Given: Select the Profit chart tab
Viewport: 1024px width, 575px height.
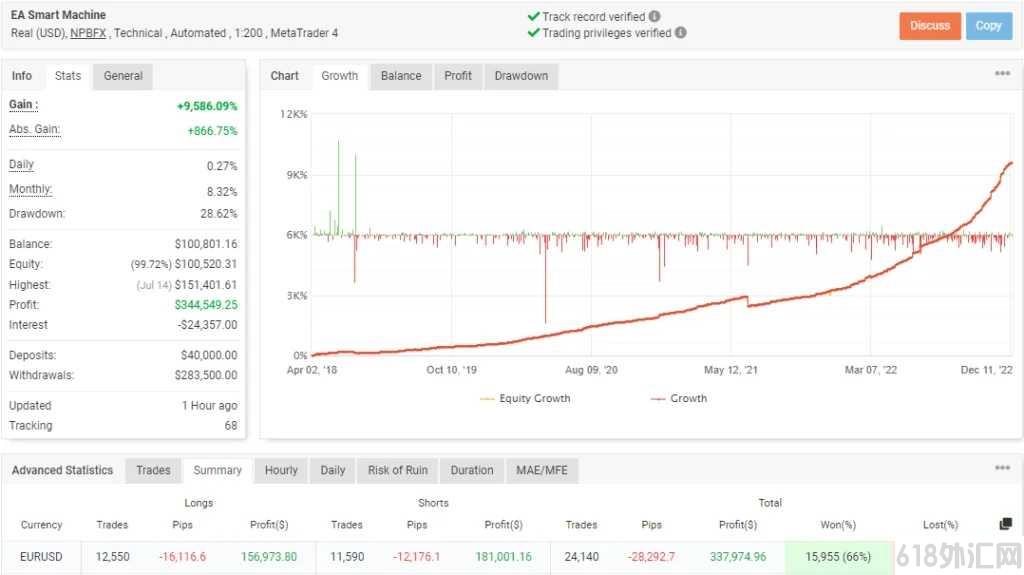Looking at the screenshot, I should pyautogui.click(x=458, y=76).
